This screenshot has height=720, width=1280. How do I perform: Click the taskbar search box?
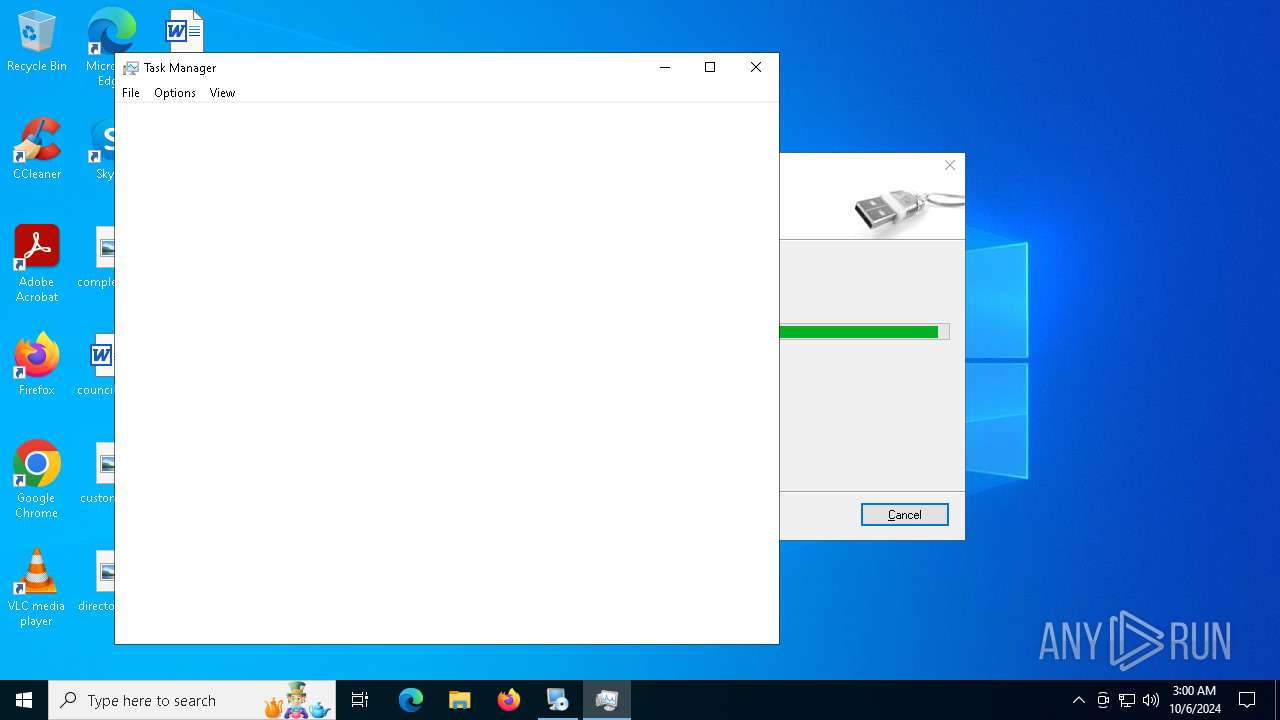(x=192, y=700)
